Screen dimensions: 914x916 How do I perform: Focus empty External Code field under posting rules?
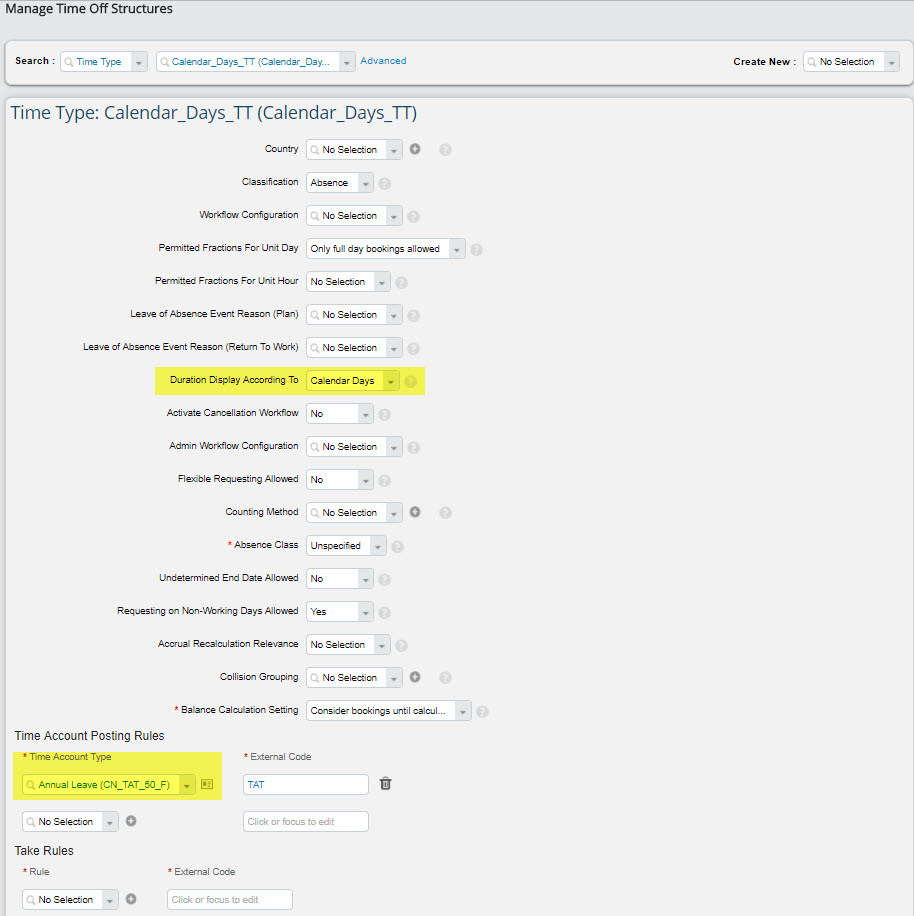click(x=305, y=821)
